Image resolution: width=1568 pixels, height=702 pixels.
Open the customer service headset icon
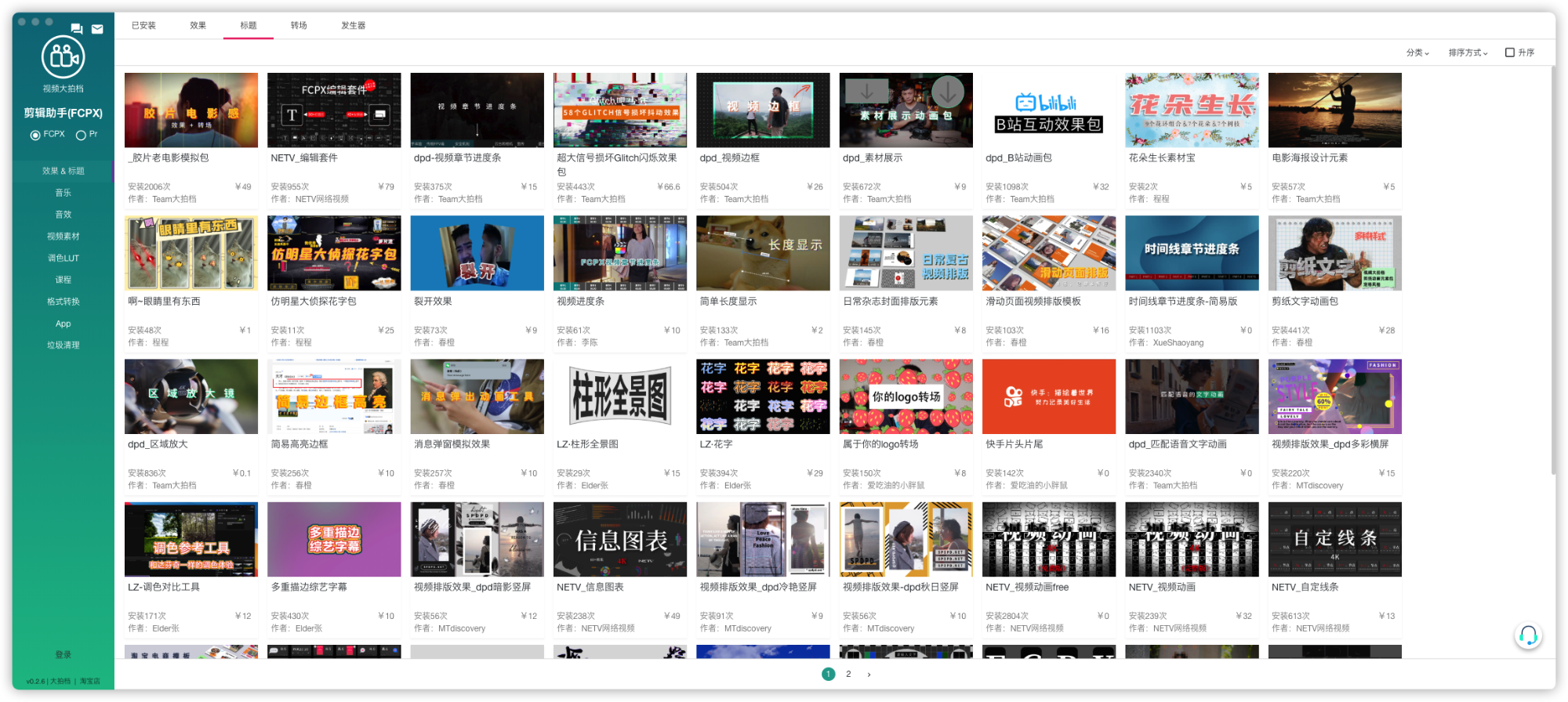pyautogui.click(x=1528, y=635)
